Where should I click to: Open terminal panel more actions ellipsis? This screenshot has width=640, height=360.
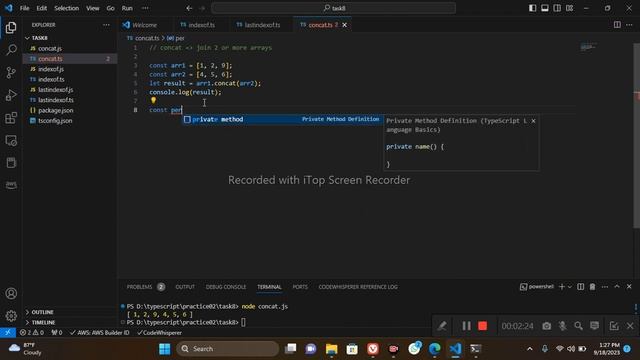604,287
